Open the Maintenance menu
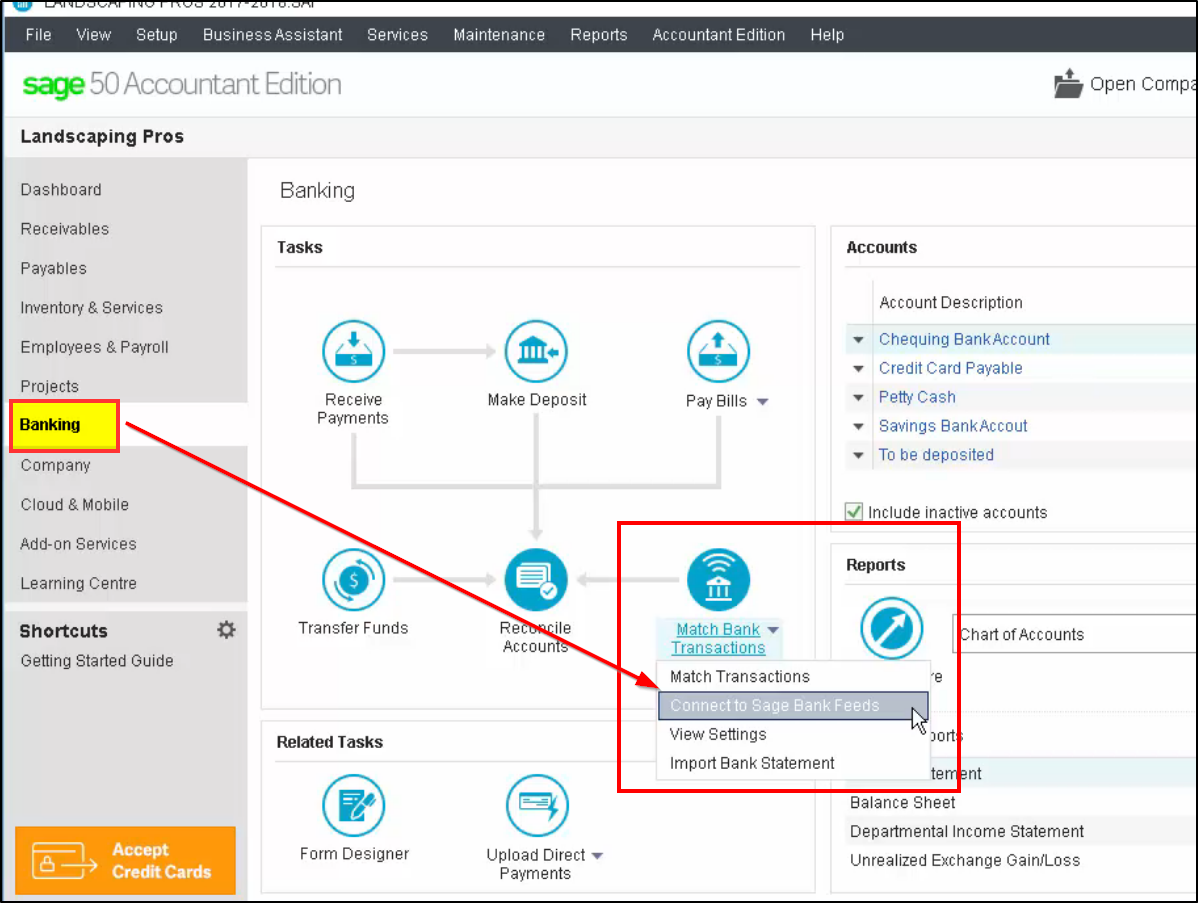 [x=499, y=34]
